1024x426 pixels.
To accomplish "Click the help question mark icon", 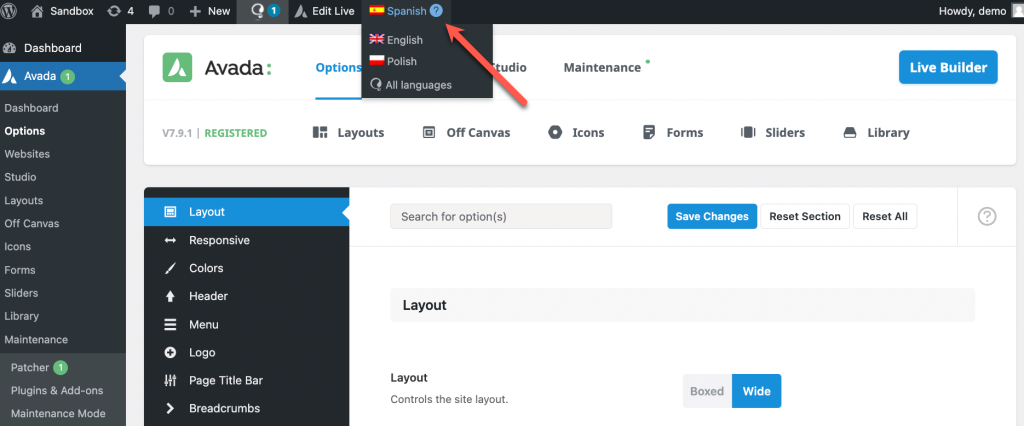I will coord(987,216).
